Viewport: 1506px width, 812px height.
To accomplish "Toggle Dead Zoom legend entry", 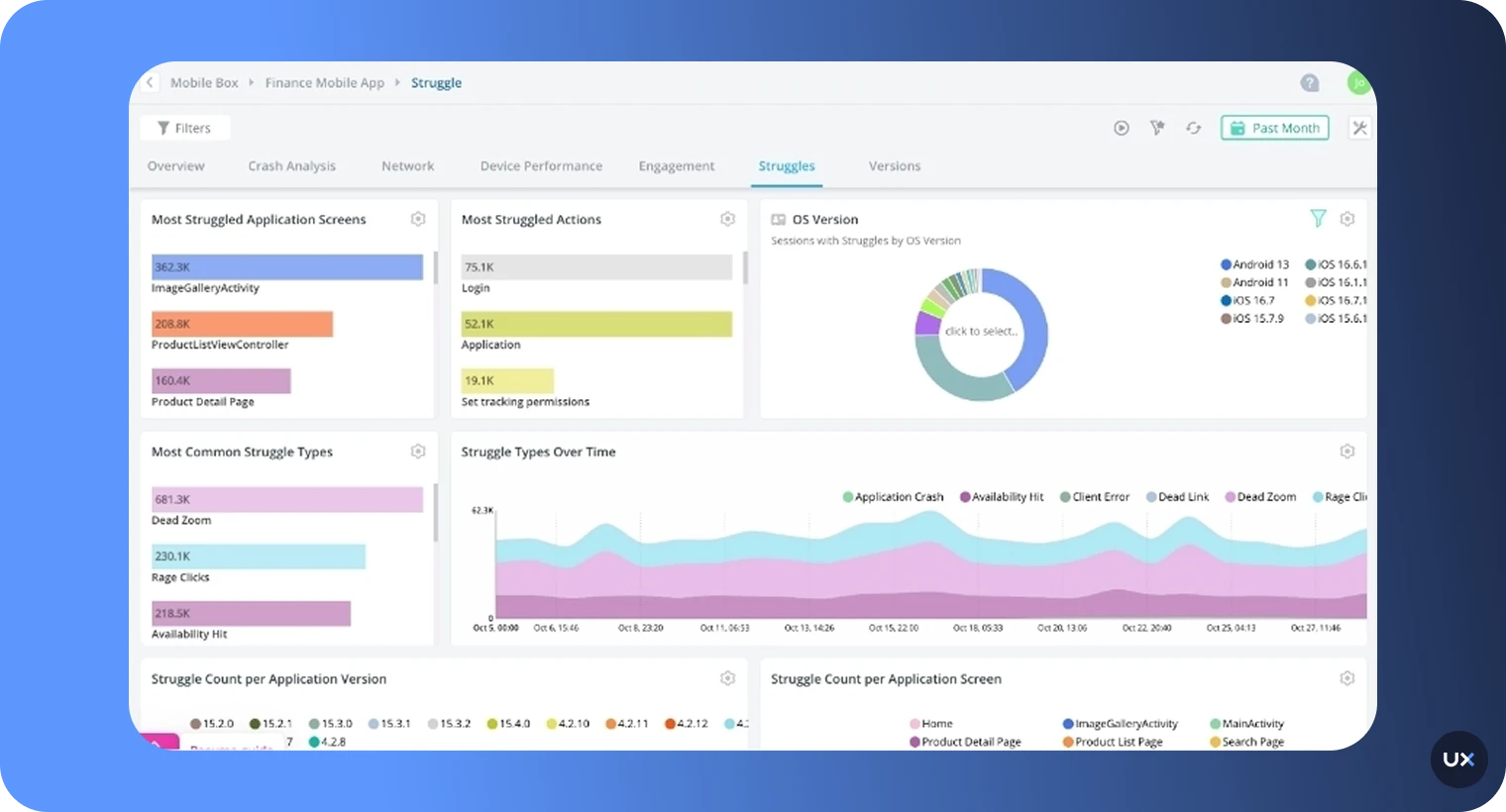I will point(1260,497).
